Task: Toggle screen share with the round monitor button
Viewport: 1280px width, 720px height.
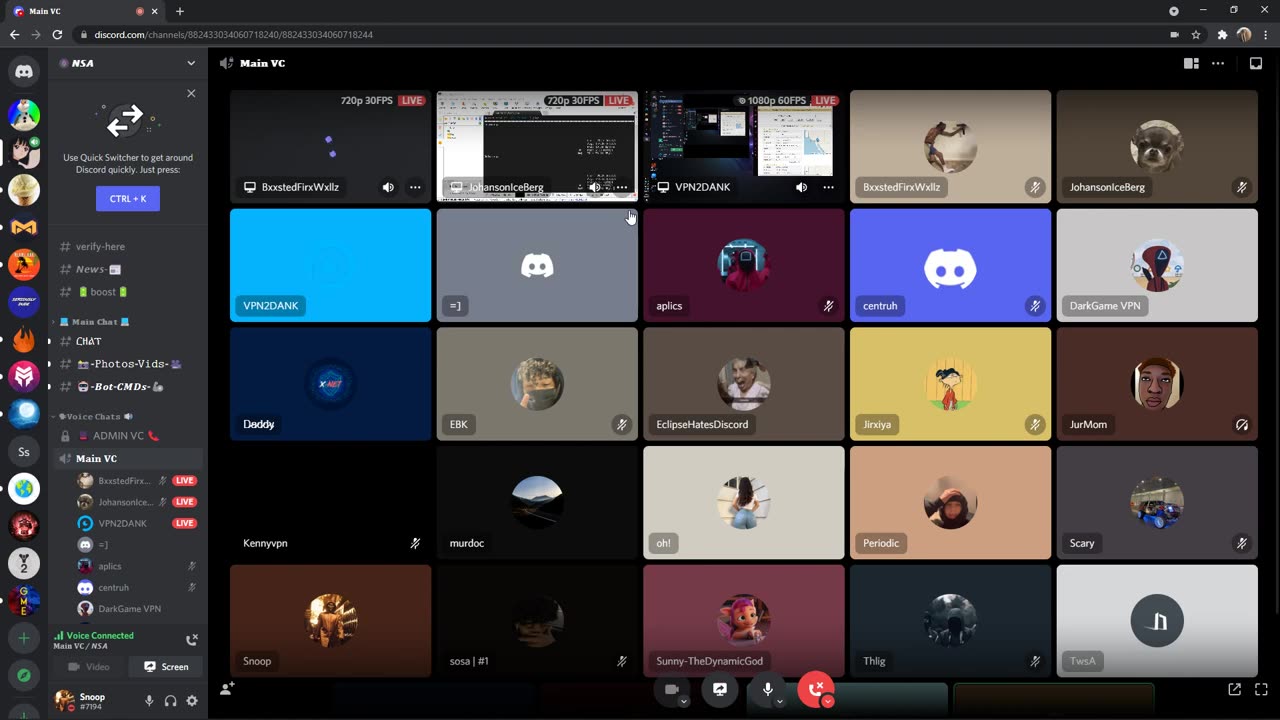Action: [720, 689]
